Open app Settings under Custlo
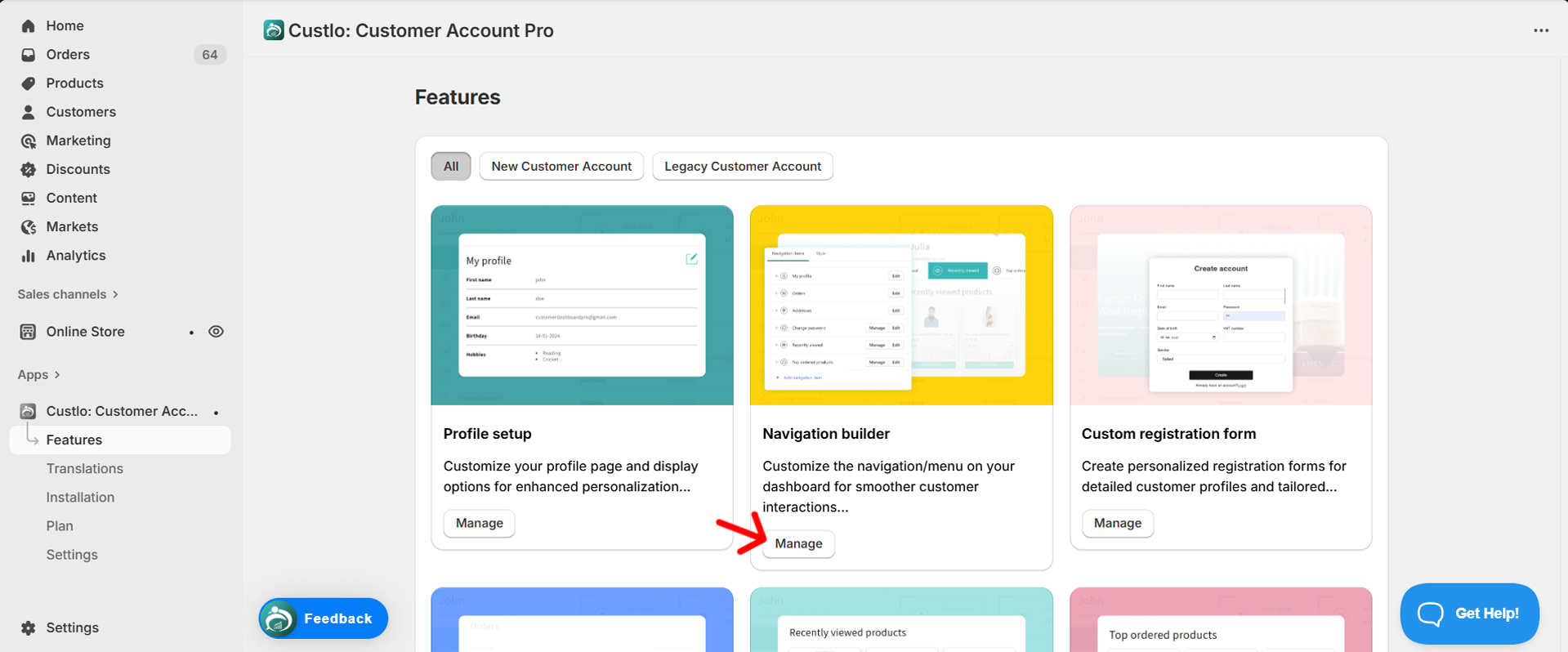This screenshot has width=1568, height=652. tap(72, 554)
